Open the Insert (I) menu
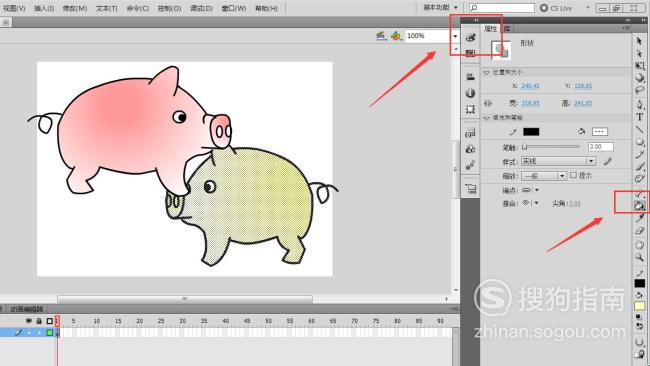 point(44,8)
